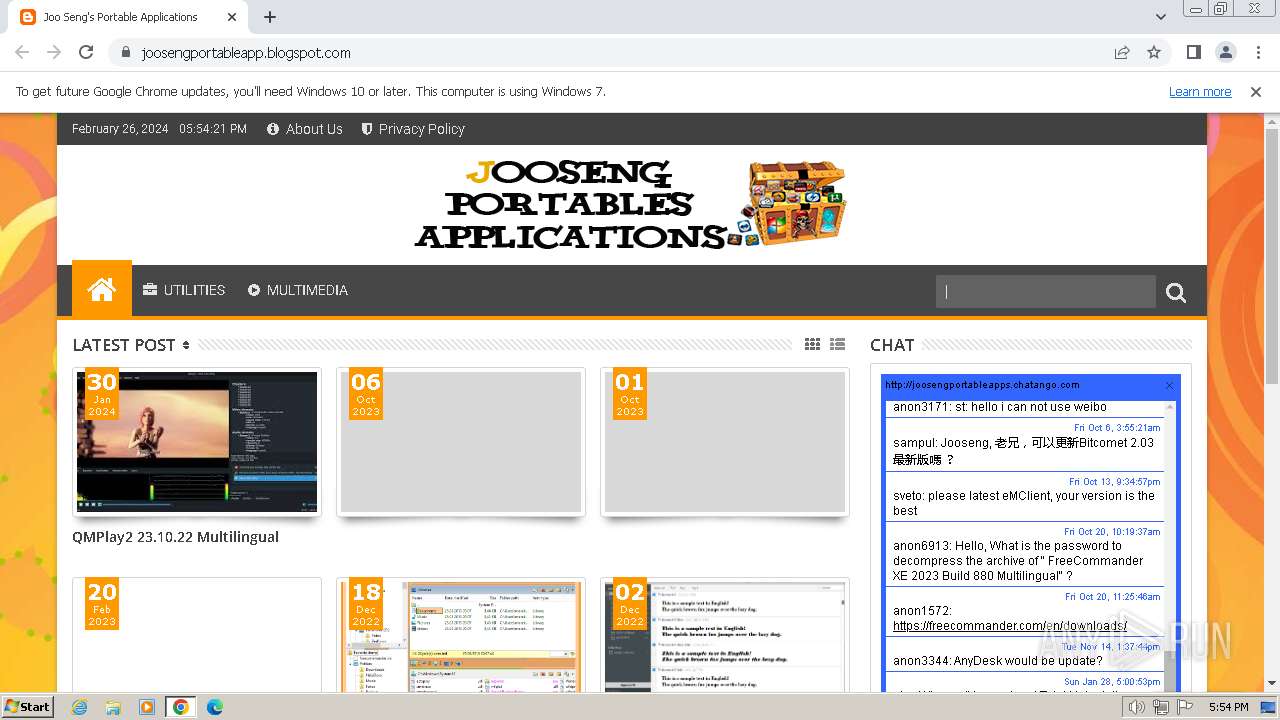The height and width of the screenshot is (720, 1280).
Task: Dismiss the Chrome update notification bar
Action: (1256, 91)
